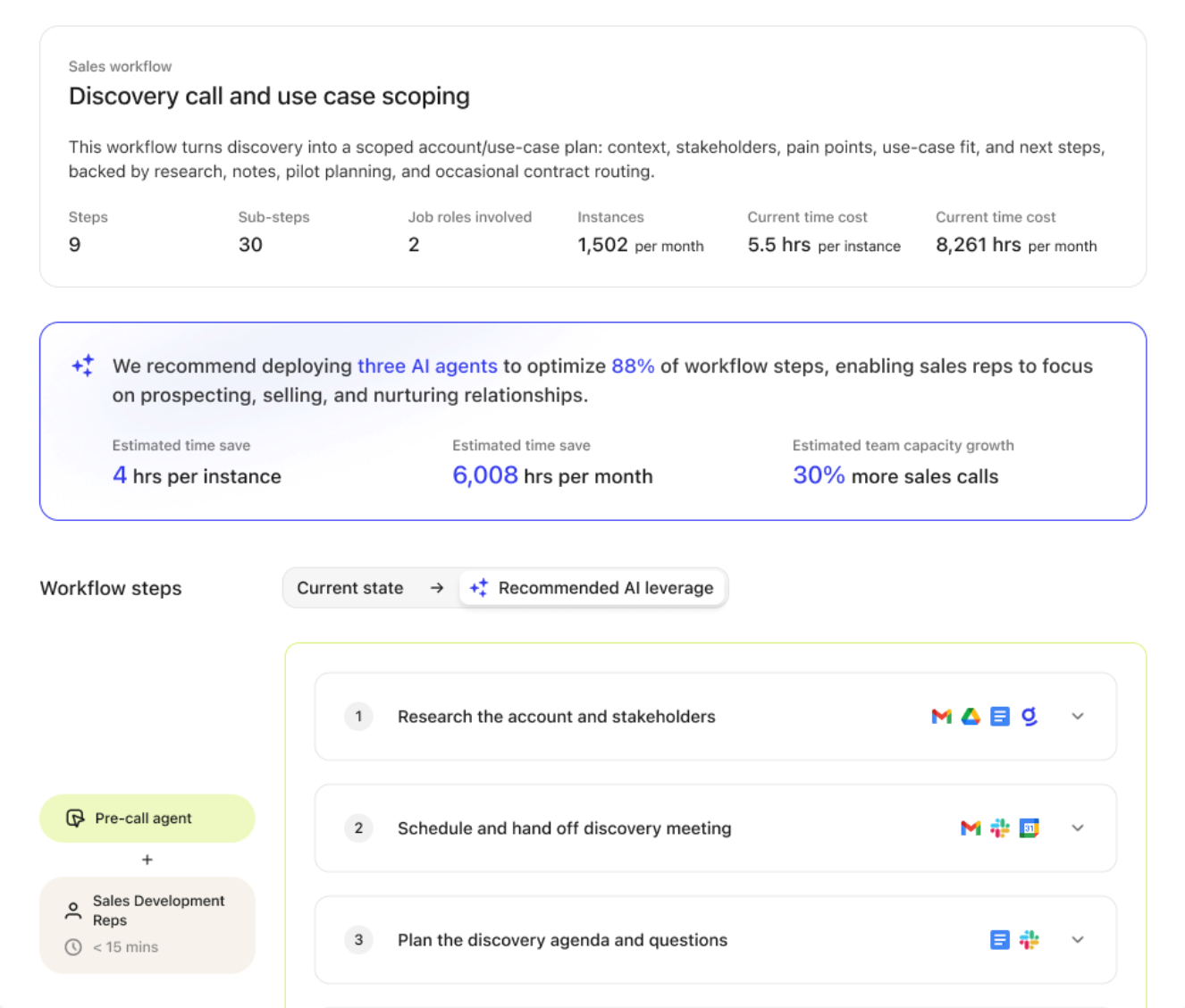Click the arrow icon after Current state

[437, 588]
